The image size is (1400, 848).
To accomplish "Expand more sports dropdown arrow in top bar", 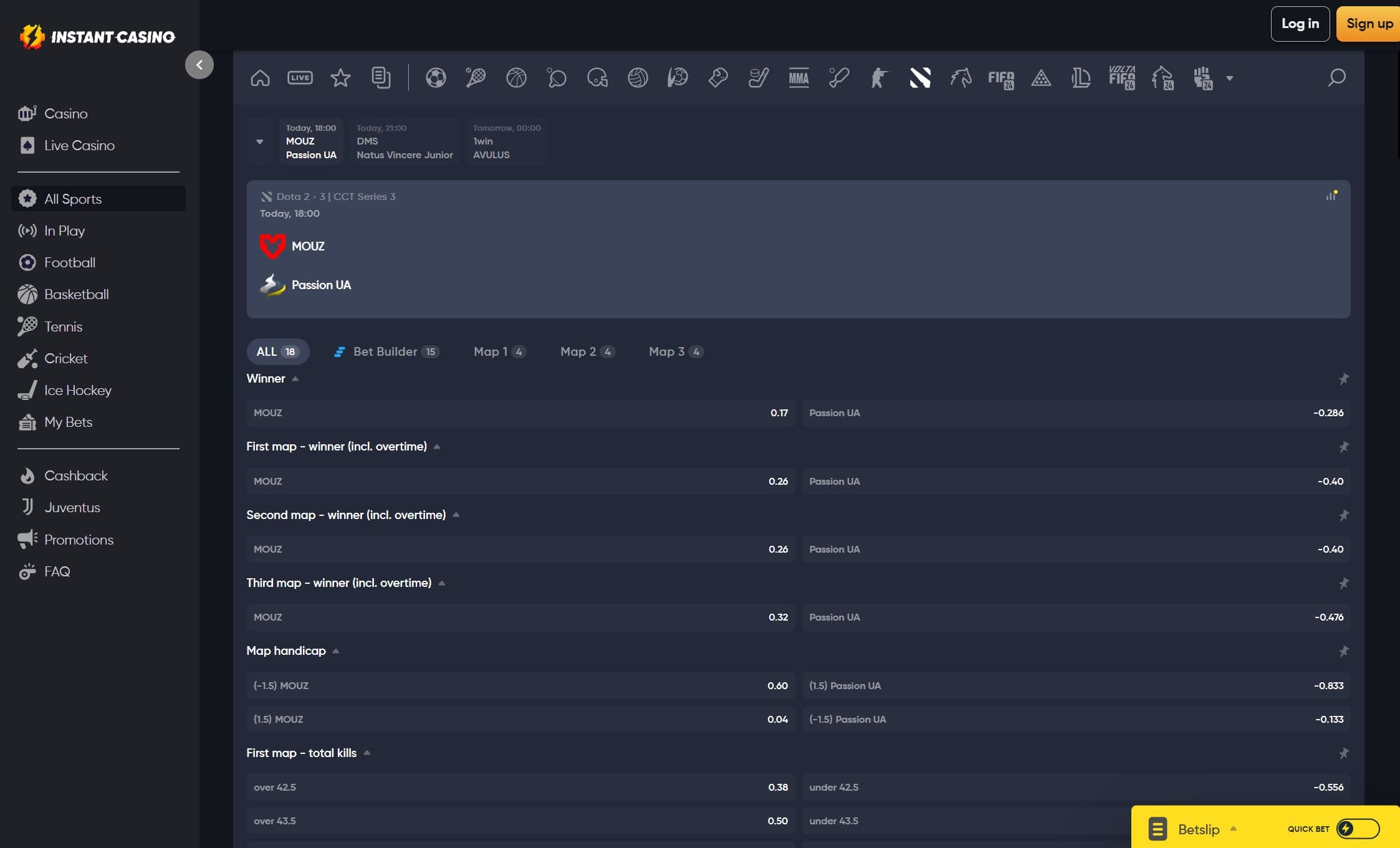I will point(1229,79).
